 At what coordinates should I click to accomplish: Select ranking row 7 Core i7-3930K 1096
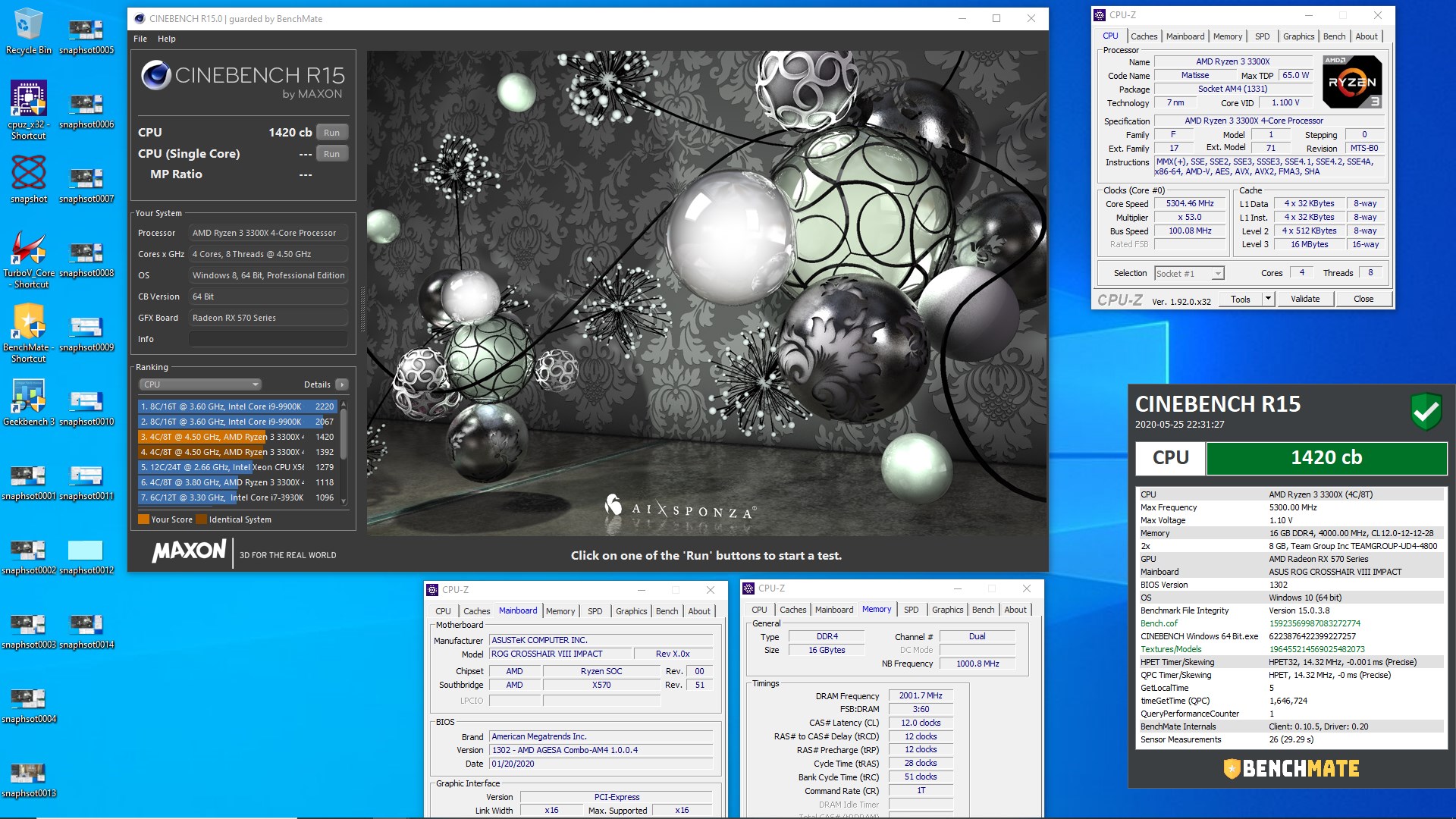tap(237, 497)
